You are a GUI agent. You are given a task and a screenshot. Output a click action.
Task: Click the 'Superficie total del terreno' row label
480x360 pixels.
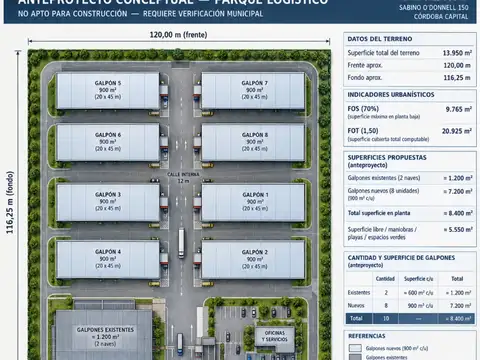pos(383,53)
